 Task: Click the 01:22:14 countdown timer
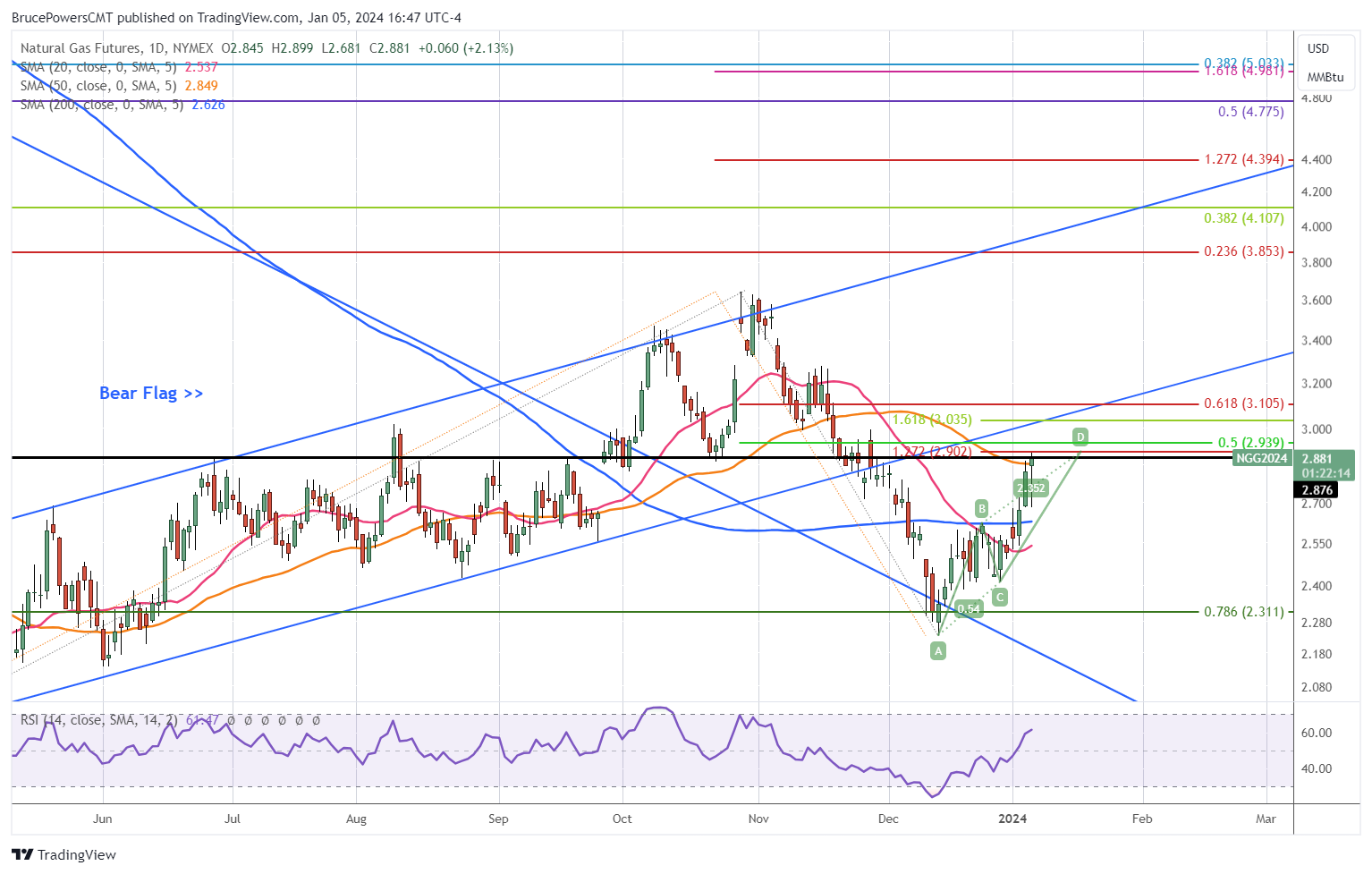[x=1326, y=472]
